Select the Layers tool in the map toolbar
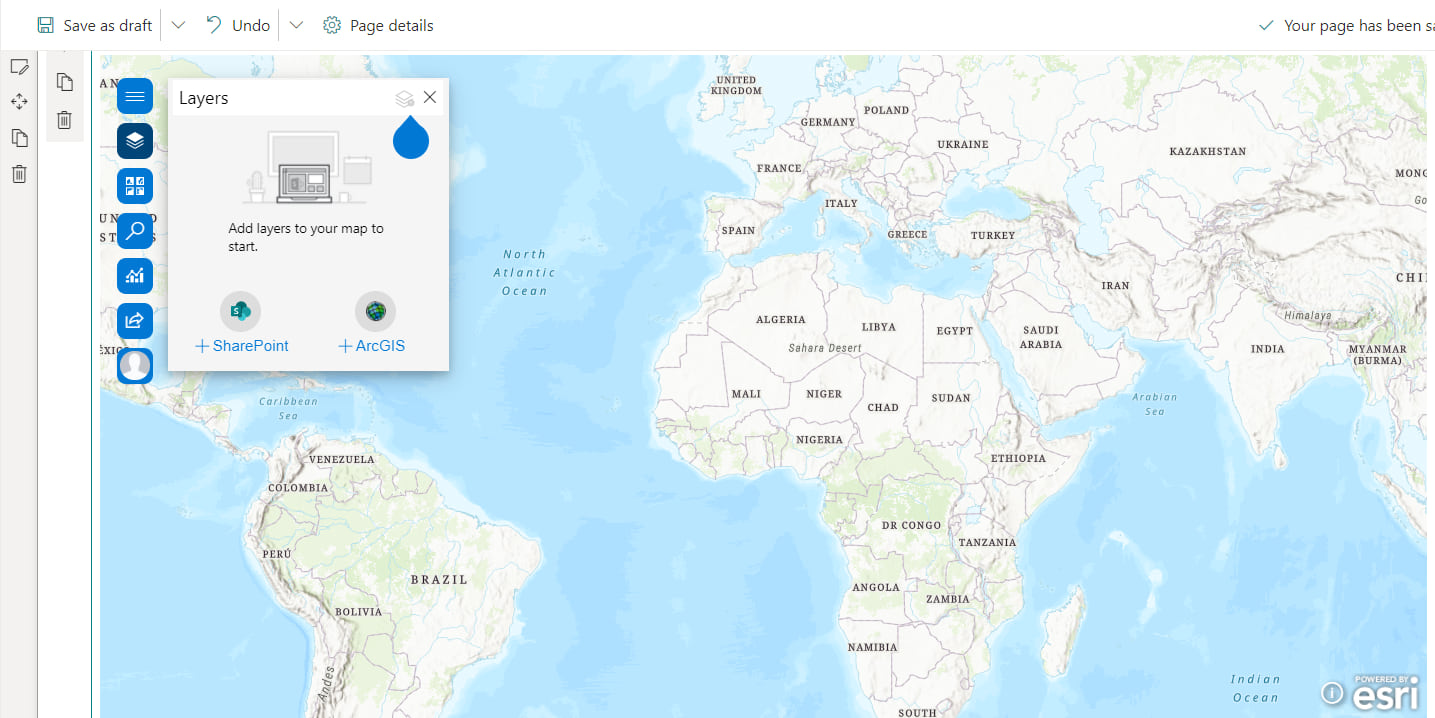The image size is (1435, 718). click(x=135, y=141)
